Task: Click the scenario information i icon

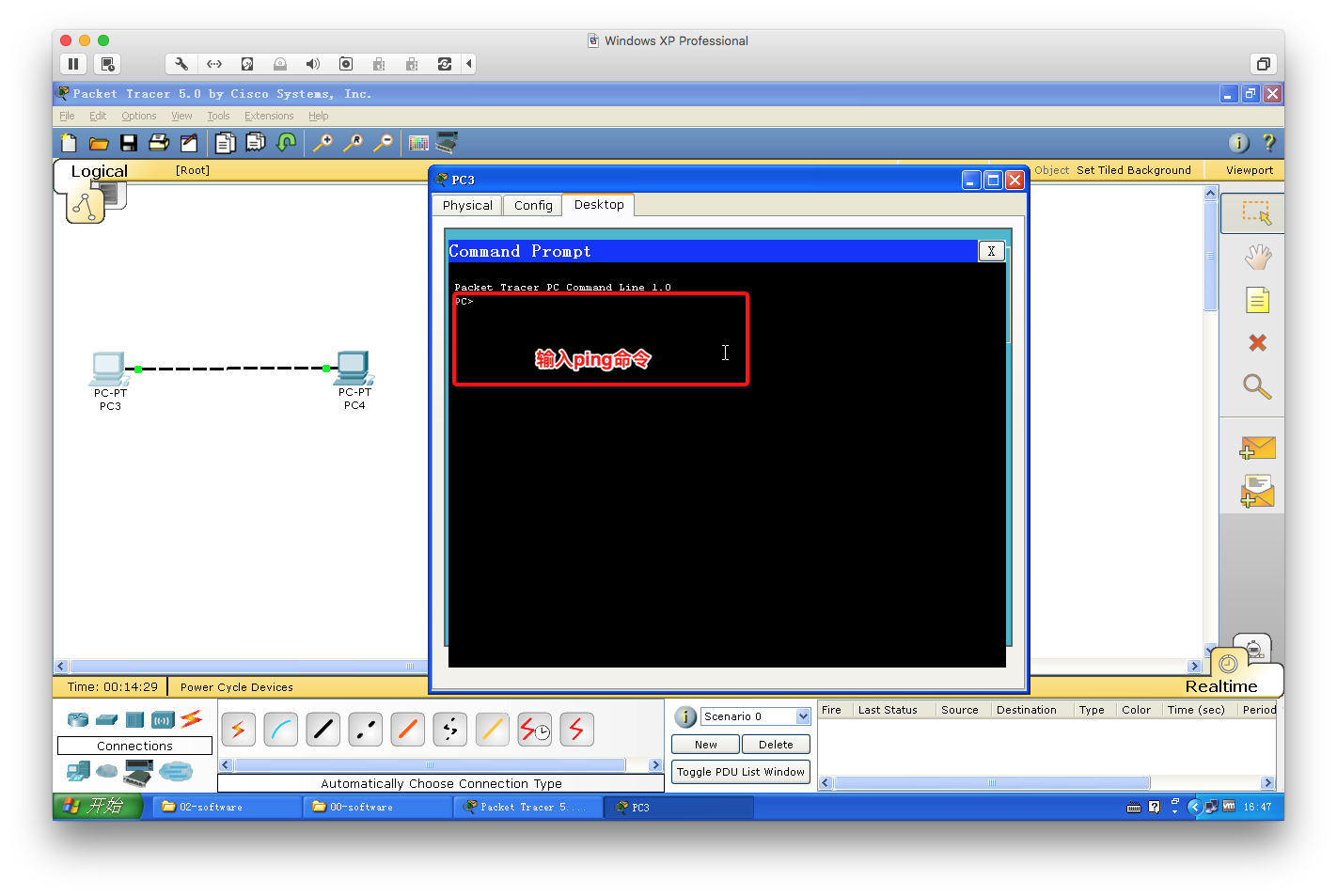Action: point(685,717)
